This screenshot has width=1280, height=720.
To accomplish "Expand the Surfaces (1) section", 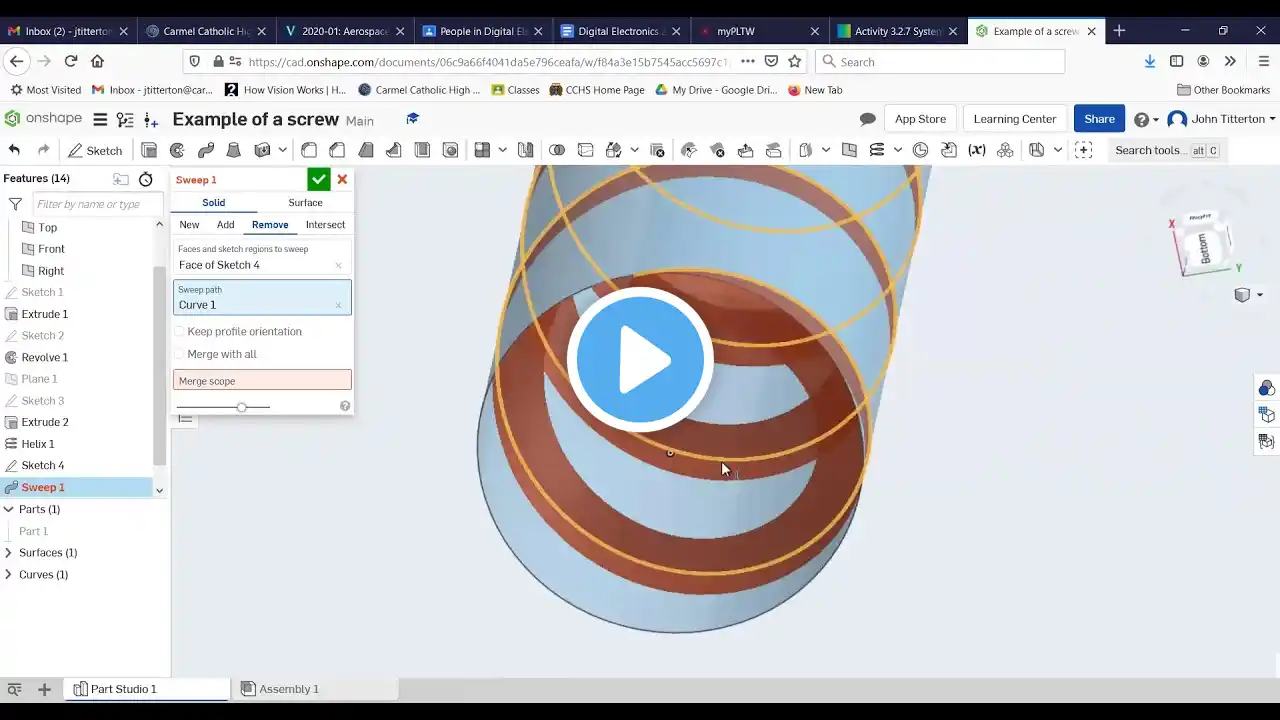I will tap(9, 552).
